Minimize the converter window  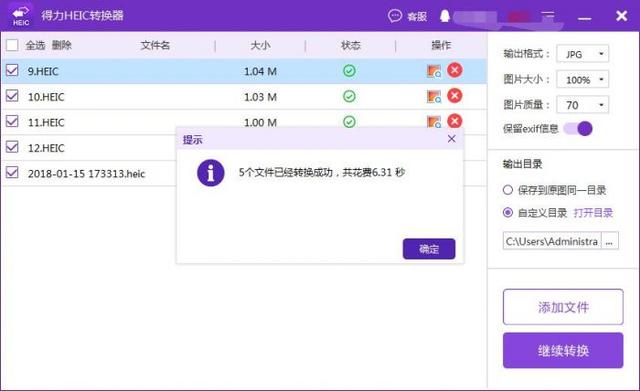(584, 18)
